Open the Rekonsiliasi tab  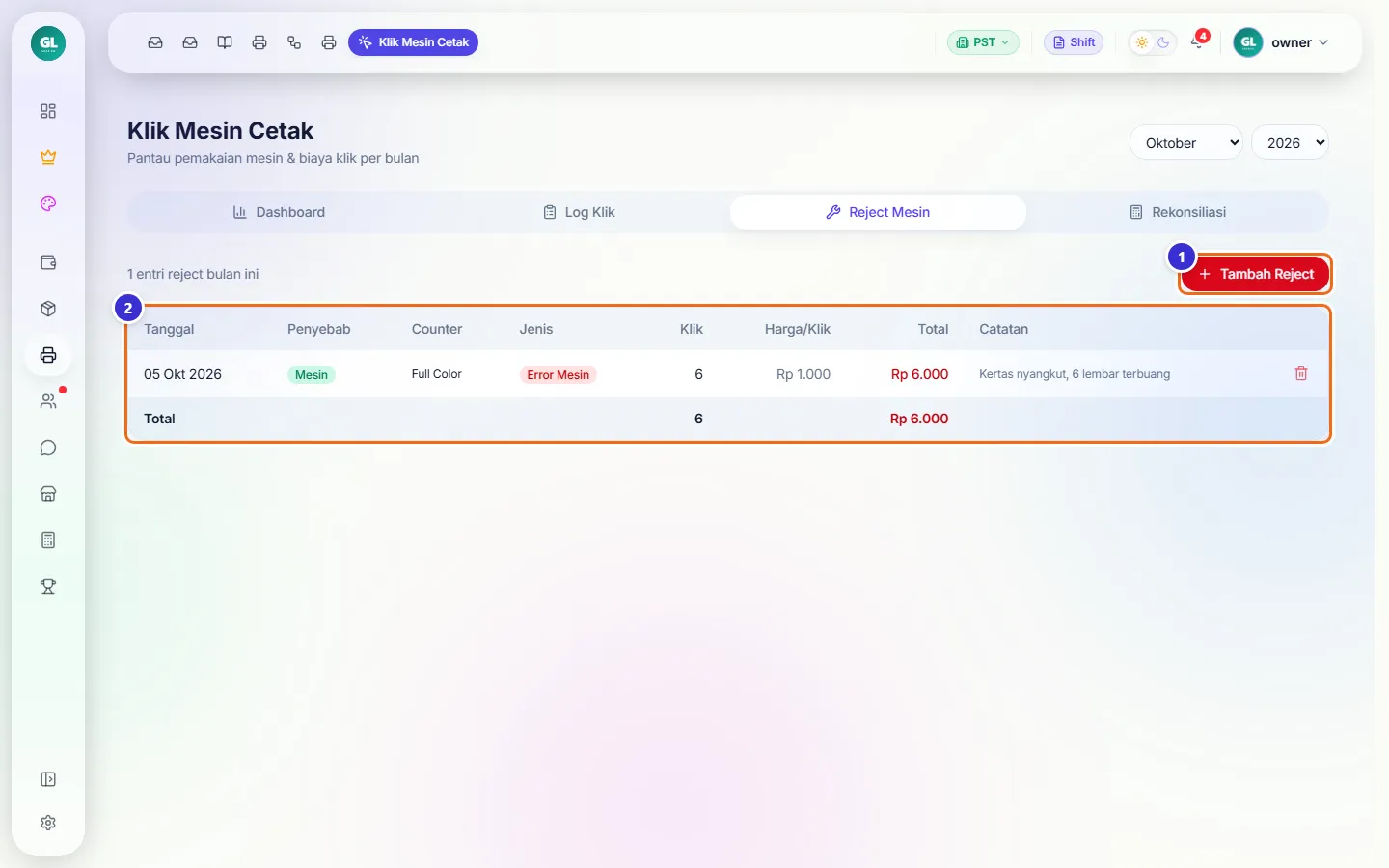[x=1178, y=212]
